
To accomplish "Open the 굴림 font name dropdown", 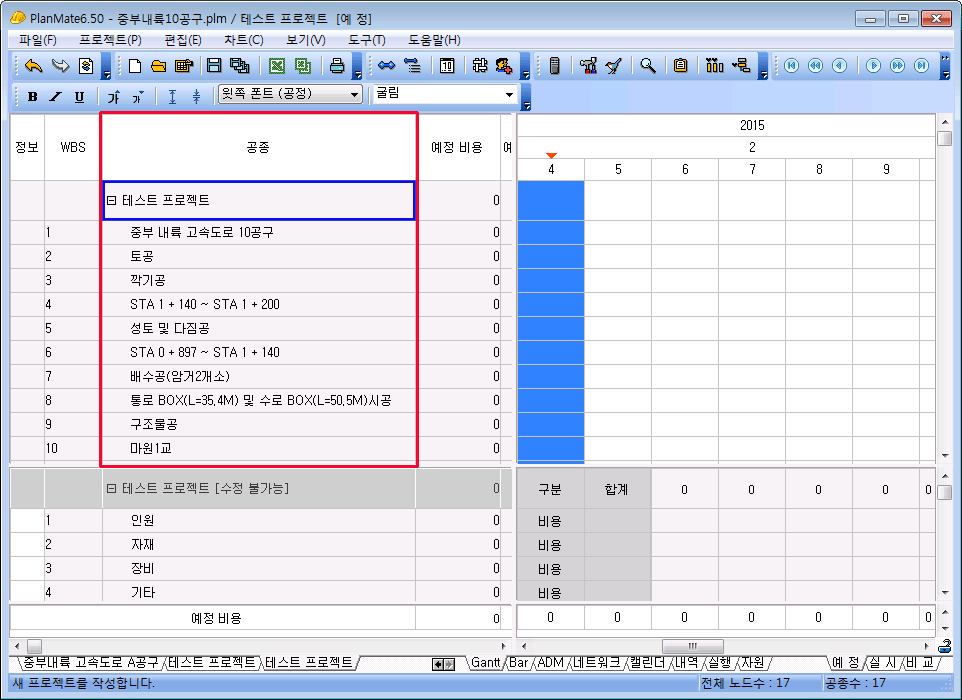I will [x=510, y=94].
